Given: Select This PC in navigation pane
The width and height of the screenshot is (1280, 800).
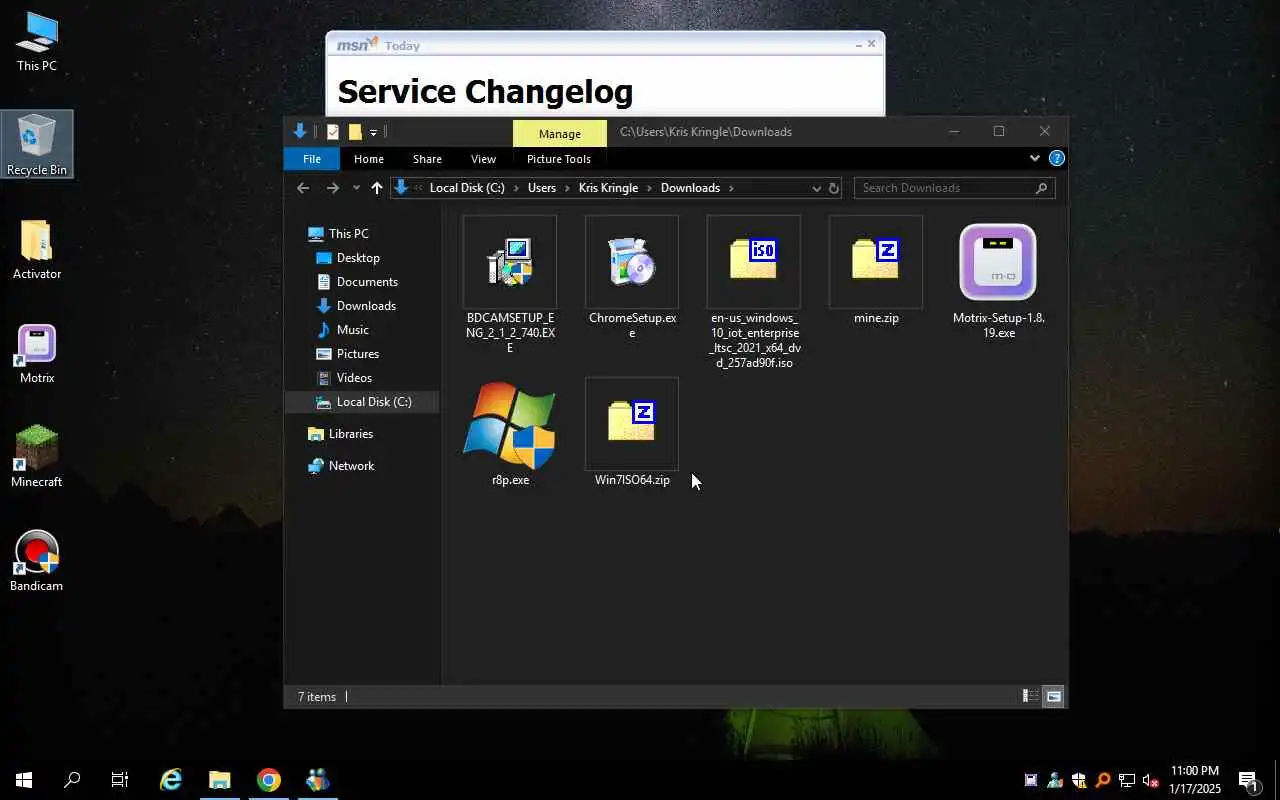Looking at the screenshot, I should [x=338, y=234].
